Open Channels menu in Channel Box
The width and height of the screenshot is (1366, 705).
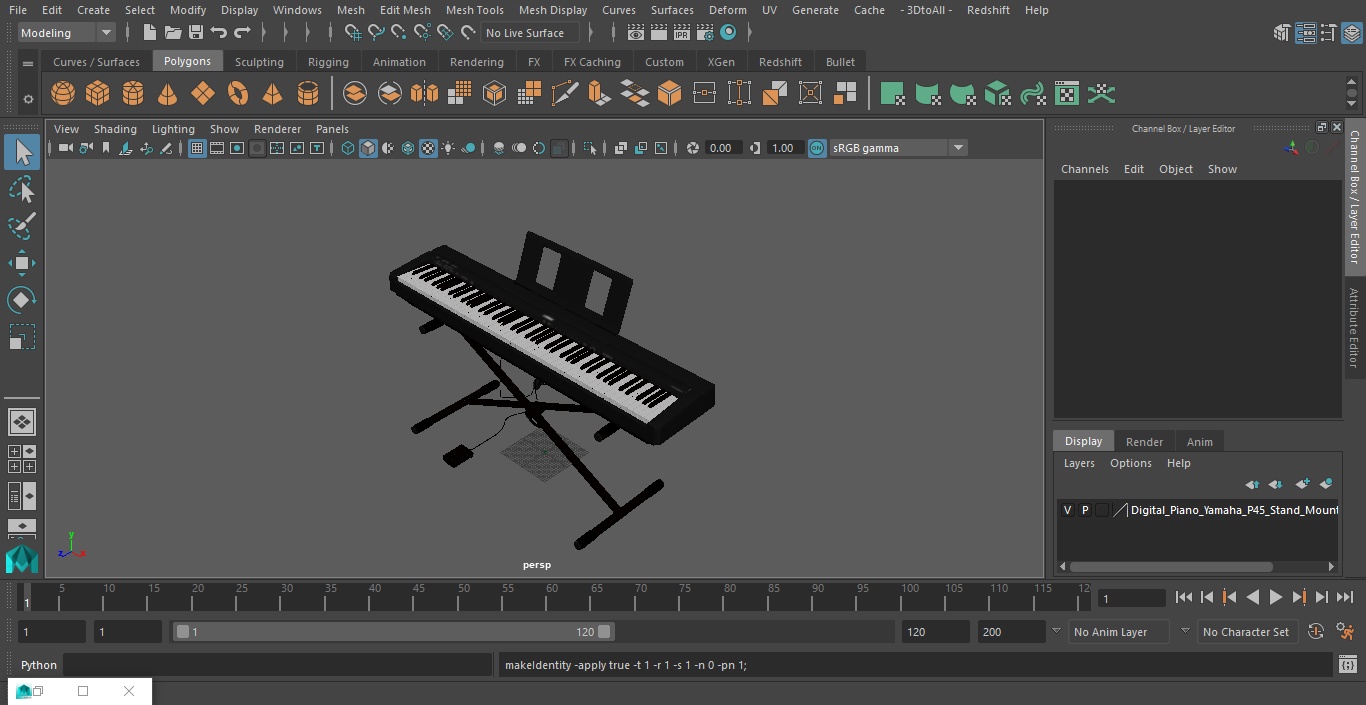click(x=1084, y=169)
